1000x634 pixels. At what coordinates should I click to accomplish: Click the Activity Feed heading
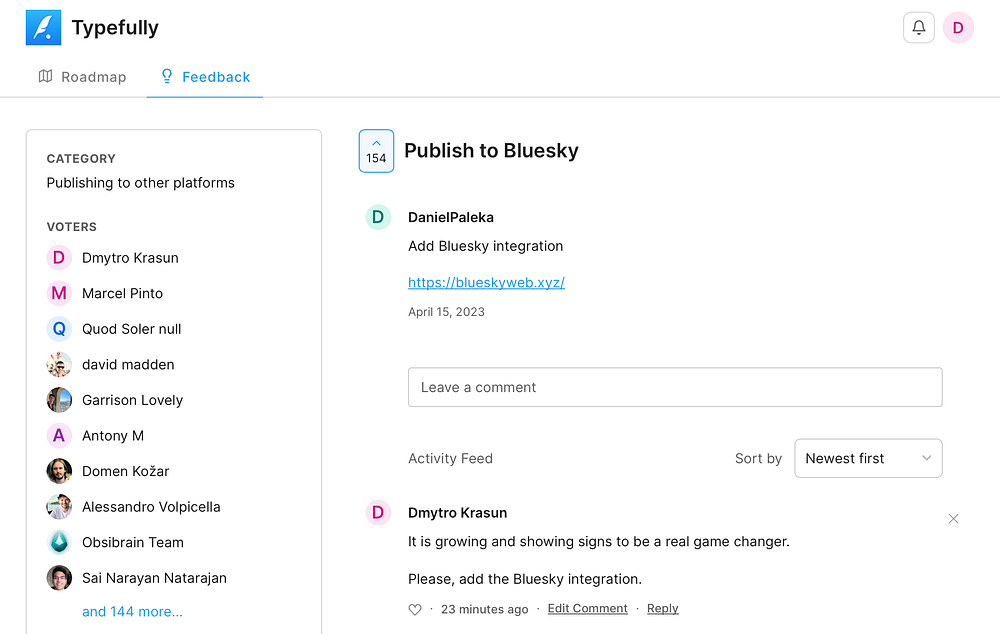click(450, 459)
